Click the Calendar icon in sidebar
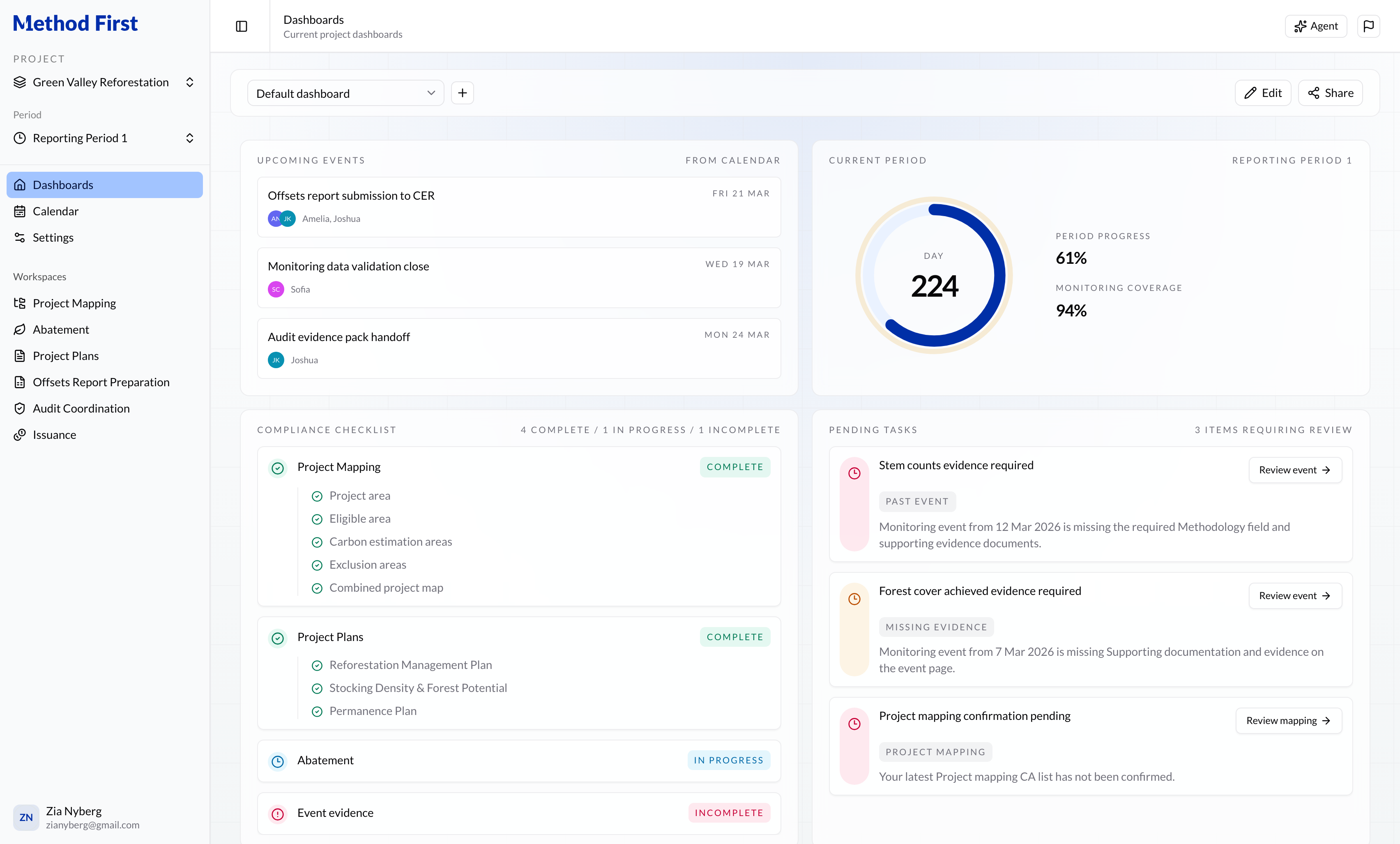Viewport: 1400px width, 844px height. tap(20, 212)
